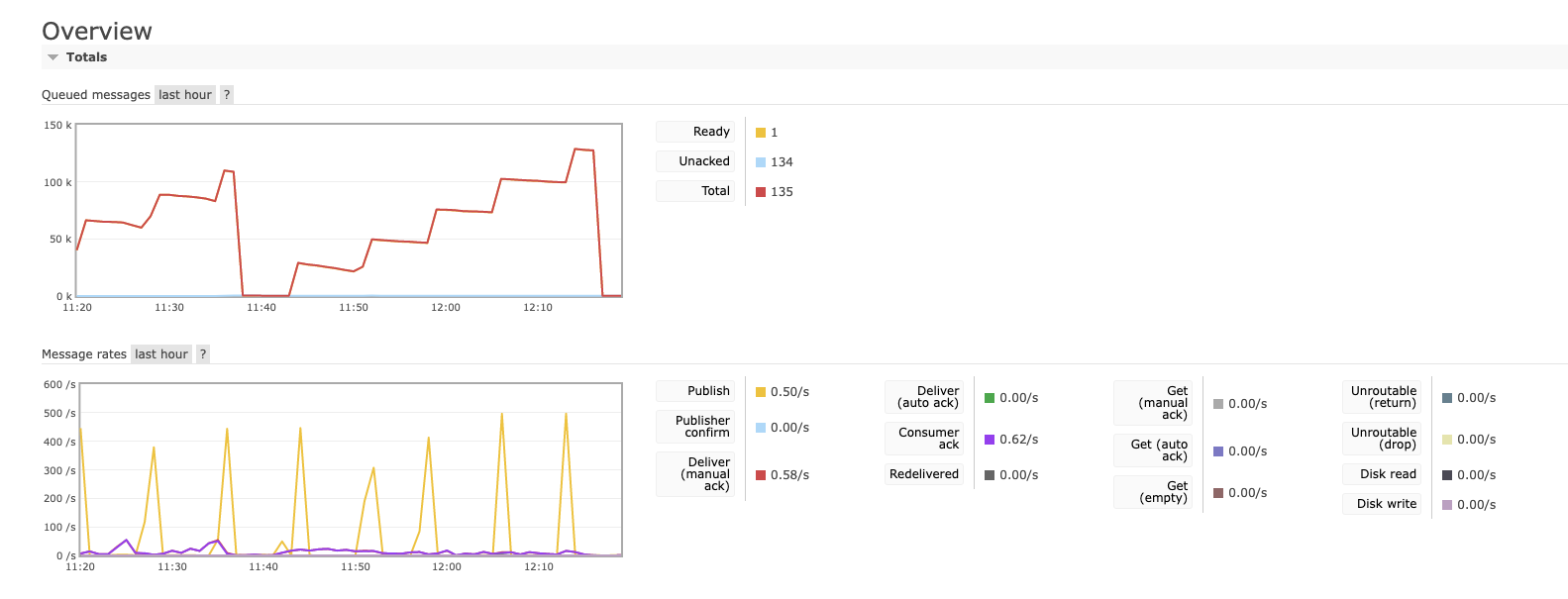Collapse the Totals section triangle
Screen dimensions: 1568x599
pyautogui.click(x=53, y=57)
